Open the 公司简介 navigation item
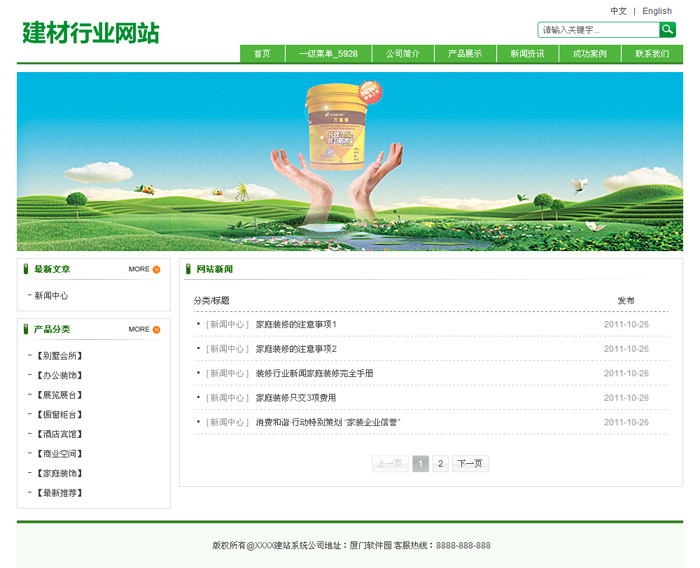The height and width of the screenshot is (568, 700). tap(403, 54)
